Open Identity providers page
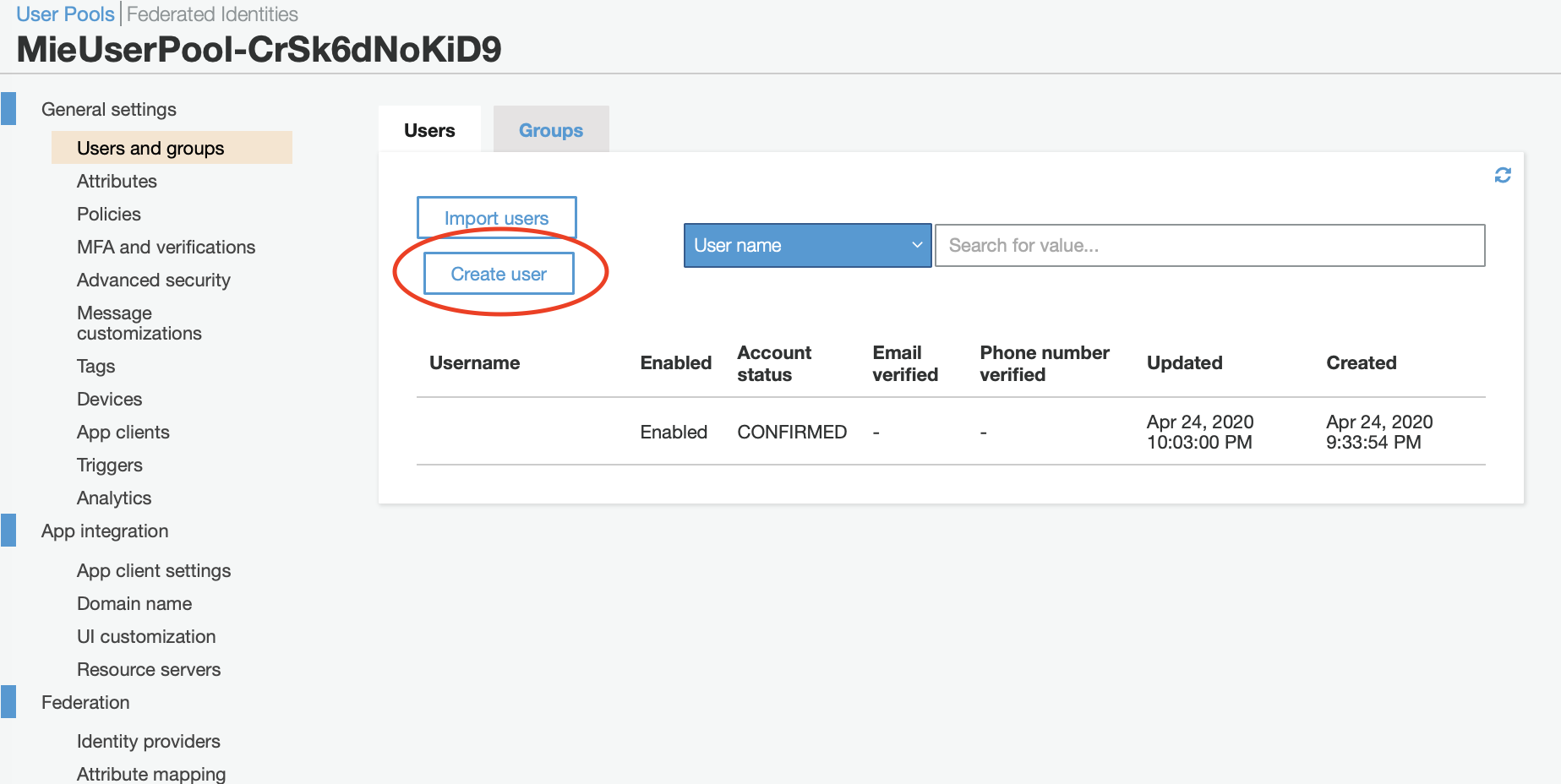Viewport: 1561px width, 784px height. pyautogui.click(x=149, y=741)
